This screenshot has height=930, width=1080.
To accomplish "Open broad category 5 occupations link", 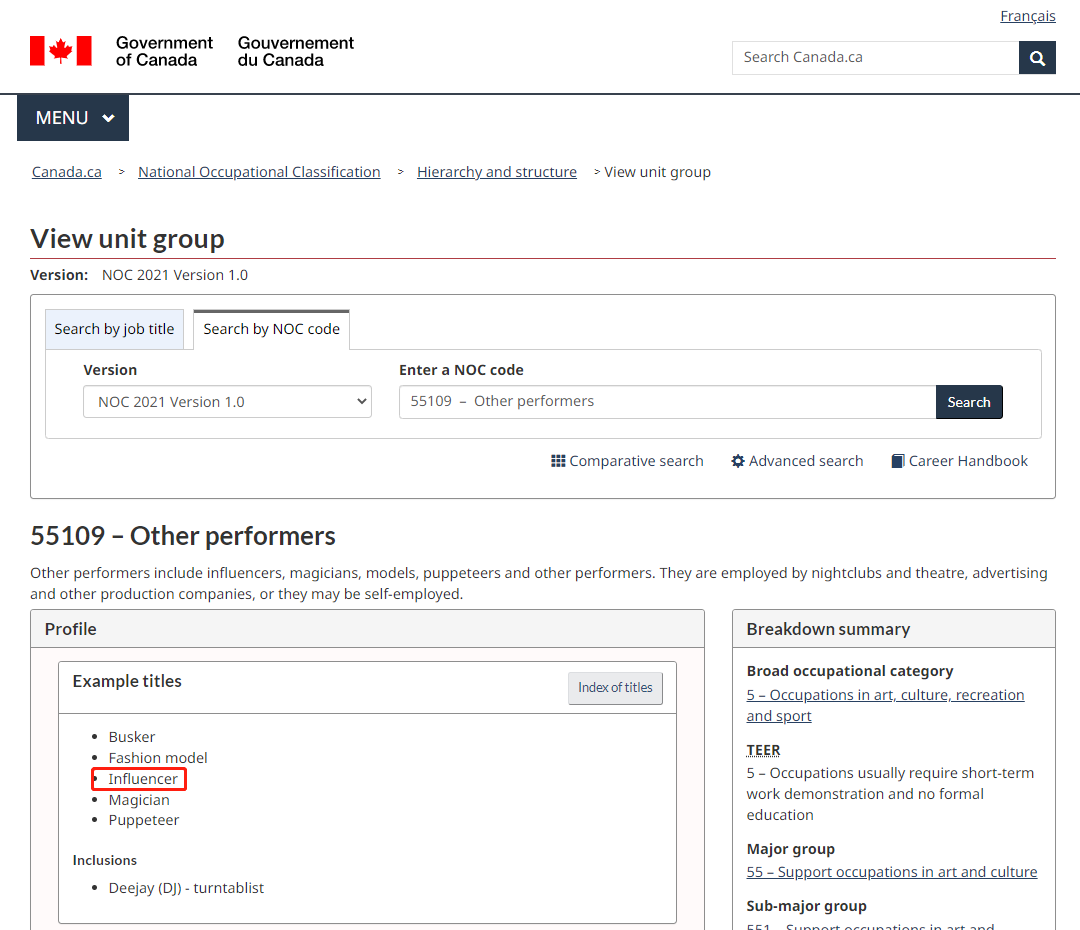I will [x=885, y=705].
